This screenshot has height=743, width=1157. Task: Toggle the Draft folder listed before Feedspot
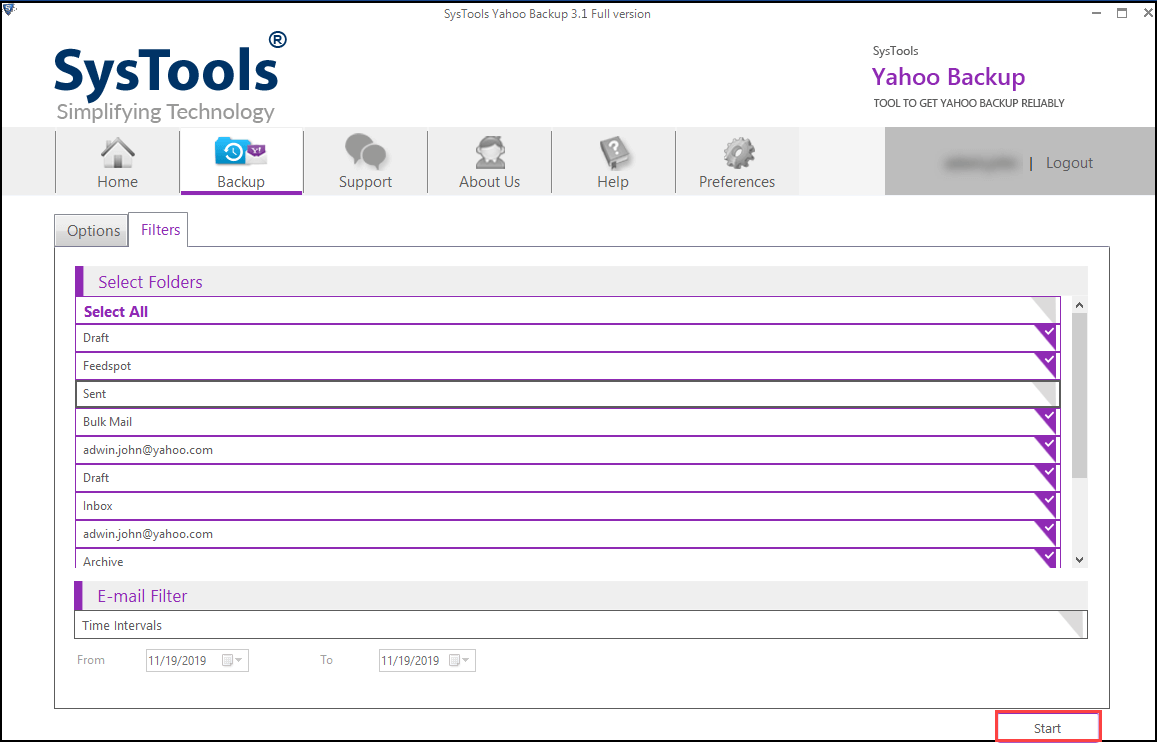click(x=1046, y=337)
